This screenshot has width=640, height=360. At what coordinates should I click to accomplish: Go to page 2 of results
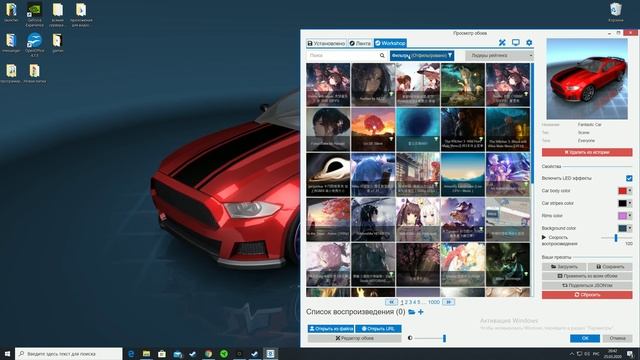(406, 302)
